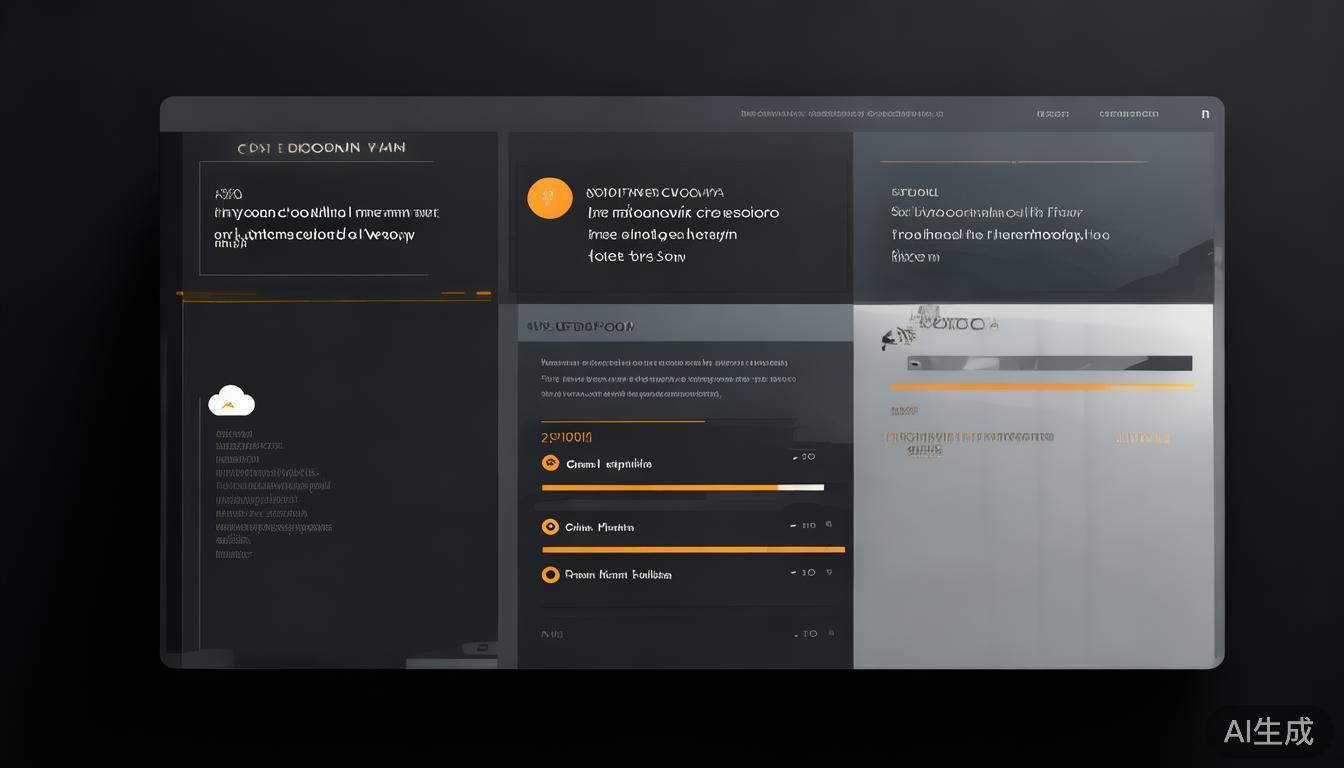The image size is (1344, 768).
Task: Click the dark input bar in right panel
Action: click(x=1049, y=364)
